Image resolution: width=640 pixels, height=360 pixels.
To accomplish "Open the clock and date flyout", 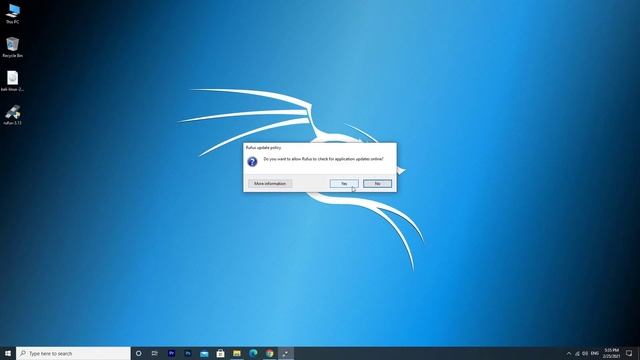I will point(611,353).
